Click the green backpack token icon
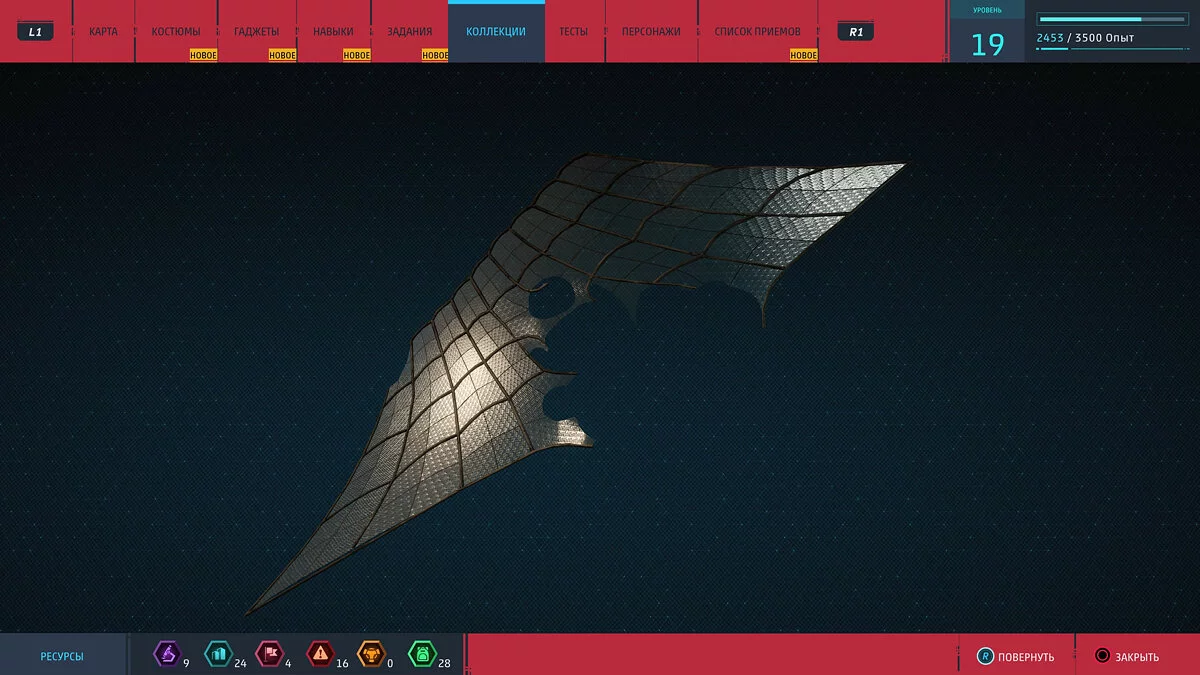1200x675 pixels. point(422,654)
